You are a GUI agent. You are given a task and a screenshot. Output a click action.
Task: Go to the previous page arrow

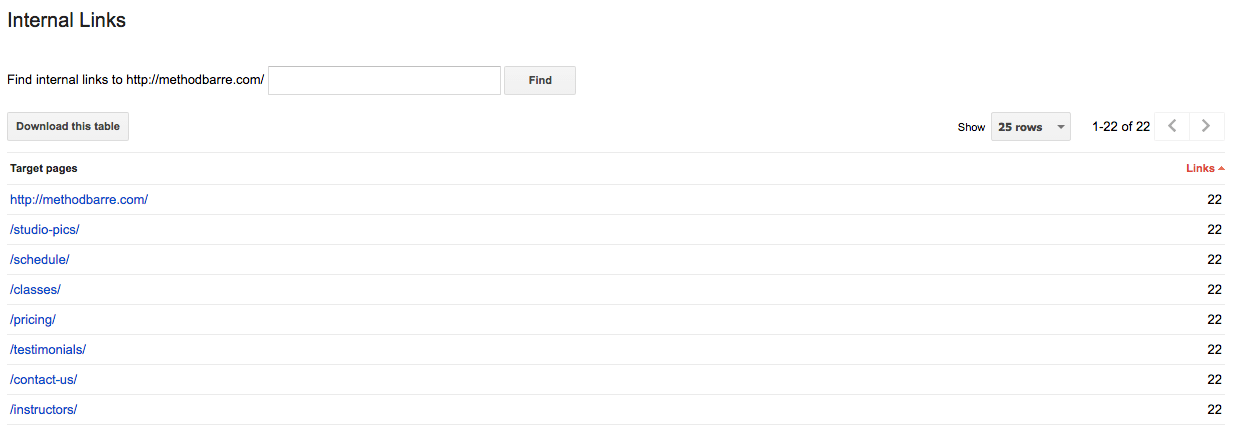1172,126
